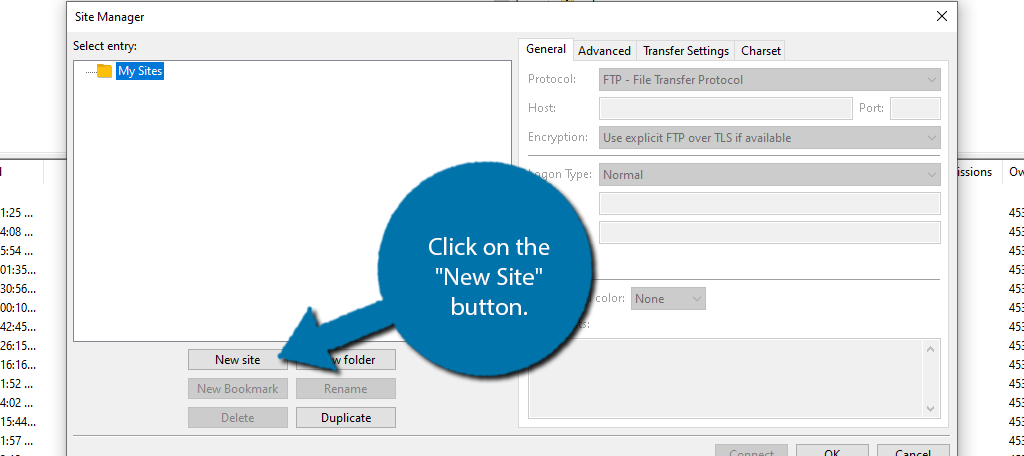This screenshot has height=456, width=1024.
Task: Click the New Bookmark button
Action: click(237, 388)
